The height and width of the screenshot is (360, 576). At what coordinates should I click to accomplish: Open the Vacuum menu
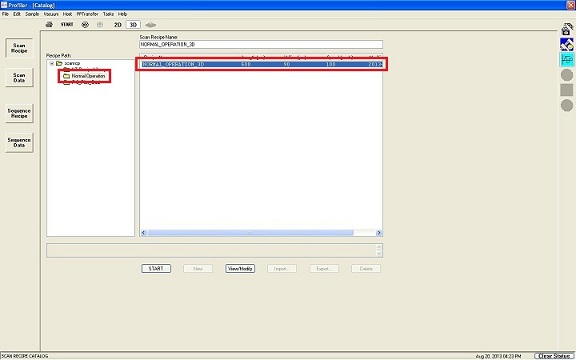(51, 14)
